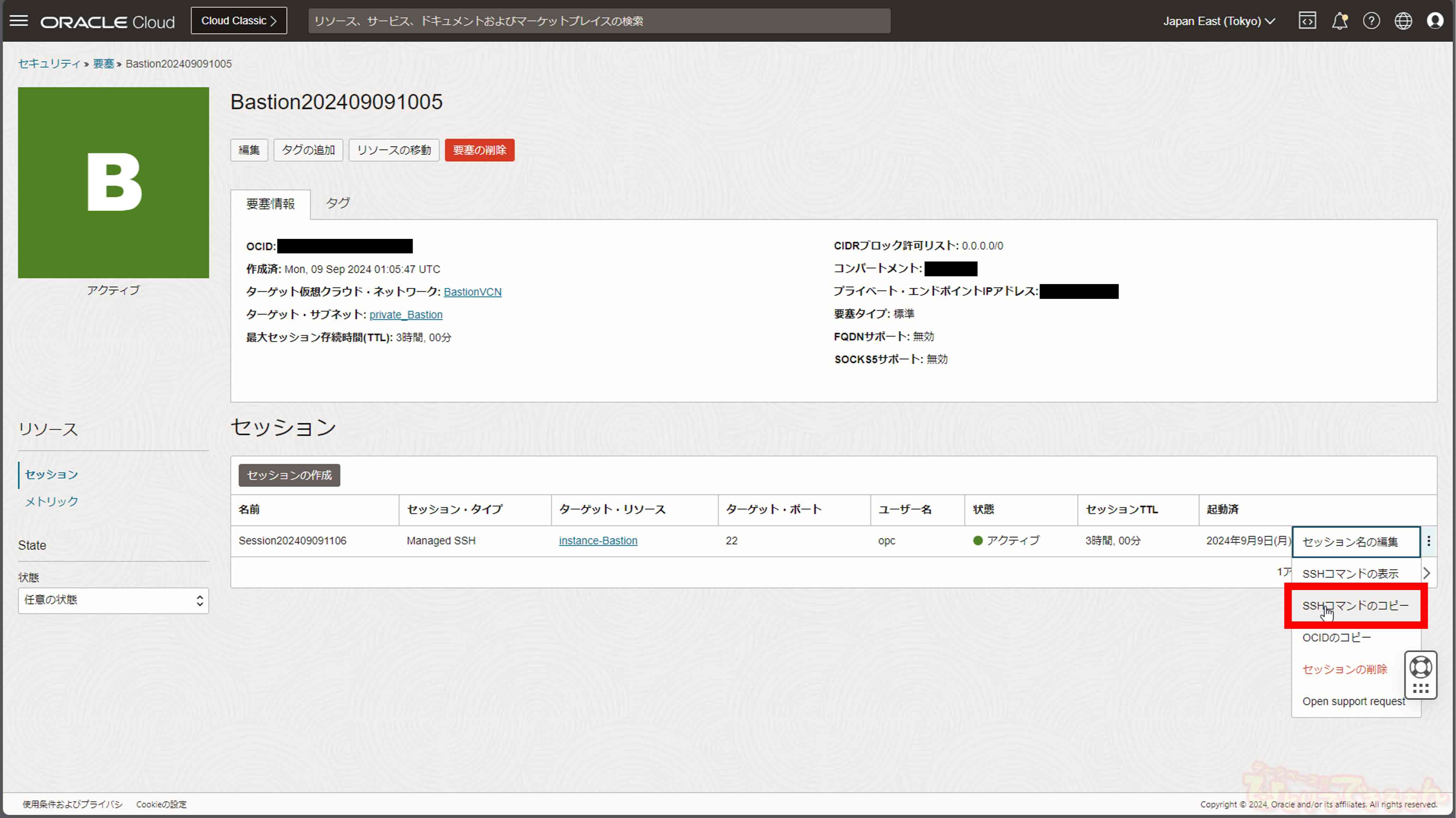Click the Cloud Classic button

point(239,21)
